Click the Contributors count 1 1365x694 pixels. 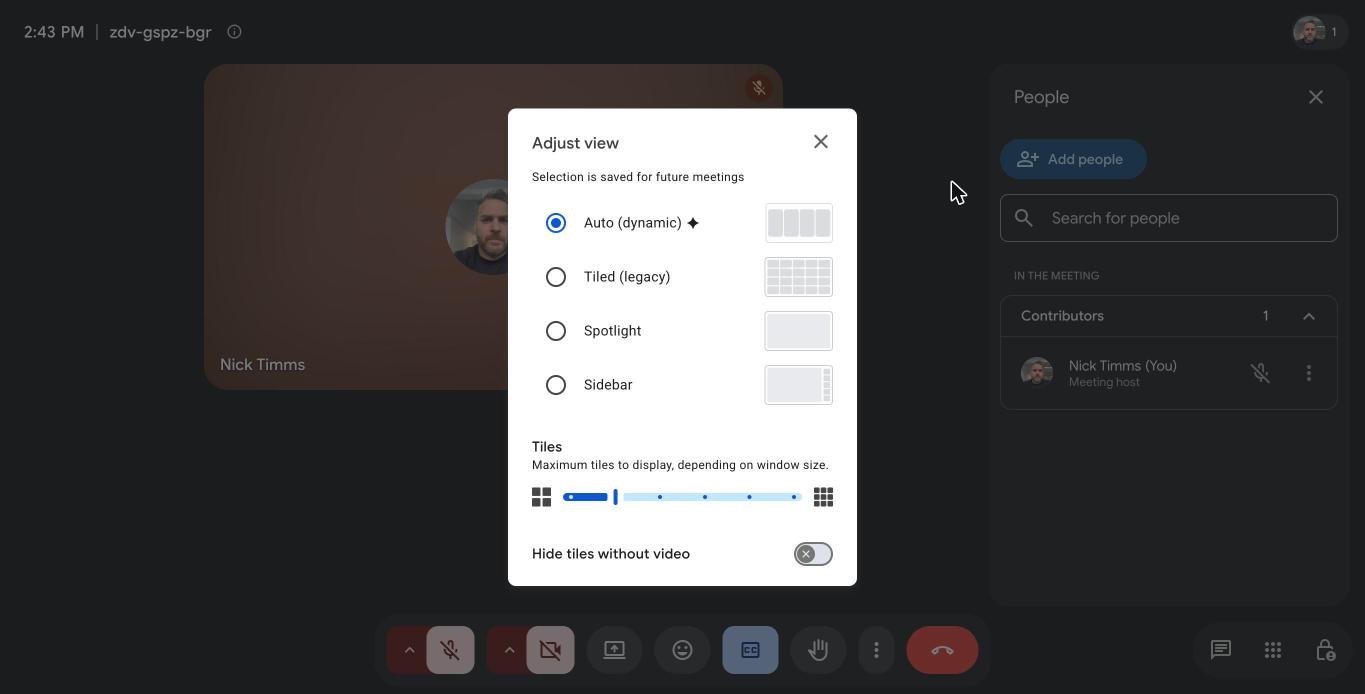pos(1265,316)
